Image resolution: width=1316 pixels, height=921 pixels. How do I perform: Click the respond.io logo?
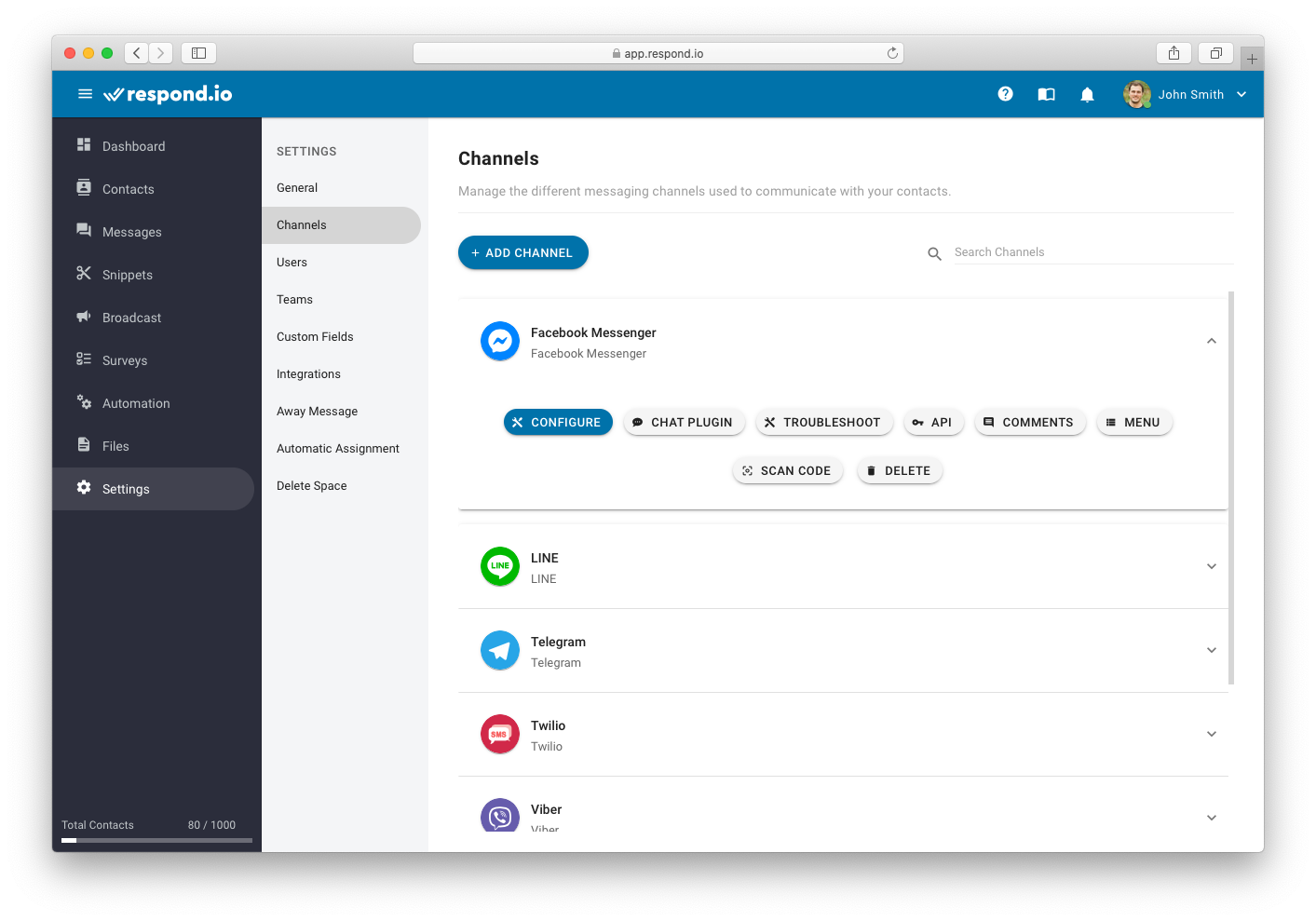[168, 94]
